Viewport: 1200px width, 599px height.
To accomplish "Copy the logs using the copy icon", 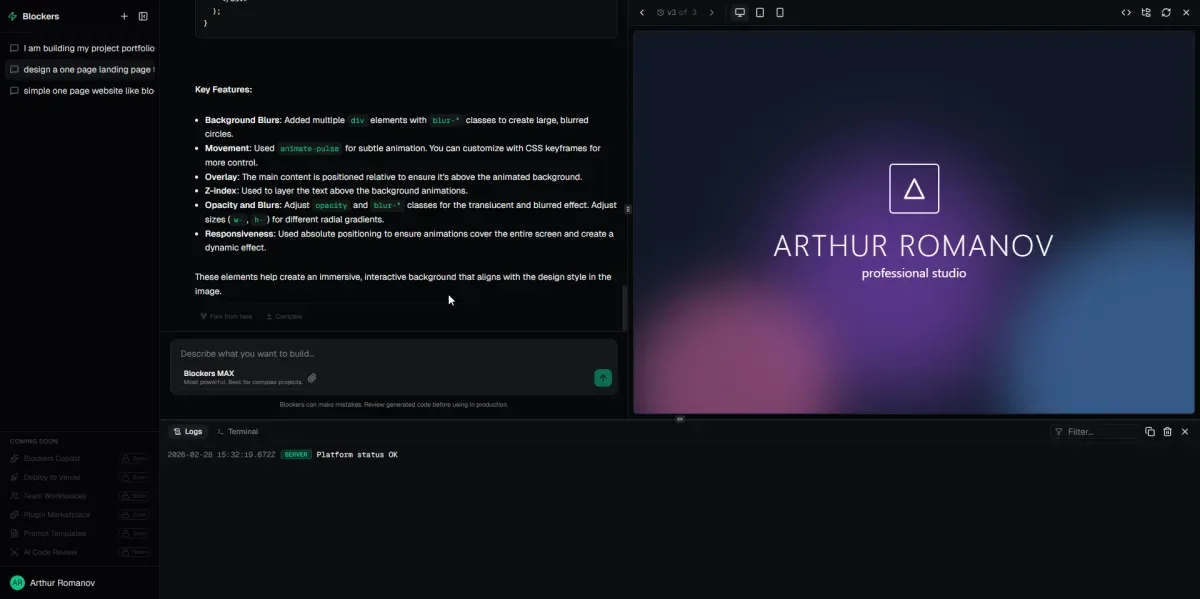I will (x=1150, y=431).
